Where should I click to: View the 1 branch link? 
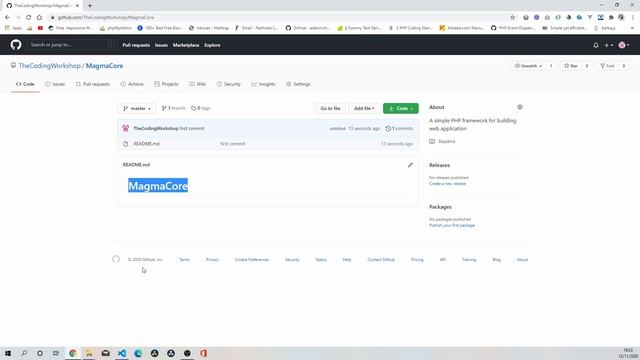click(173, 108)
